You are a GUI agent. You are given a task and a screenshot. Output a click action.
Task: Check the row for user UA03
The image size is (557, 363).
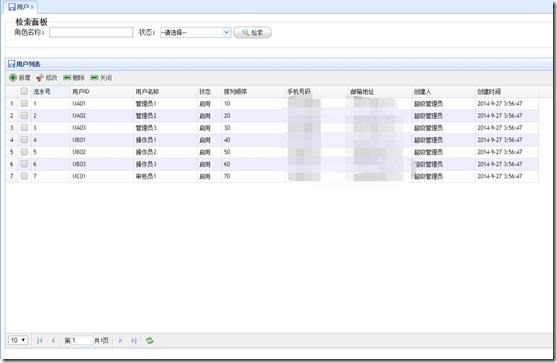tap(24, 128)
